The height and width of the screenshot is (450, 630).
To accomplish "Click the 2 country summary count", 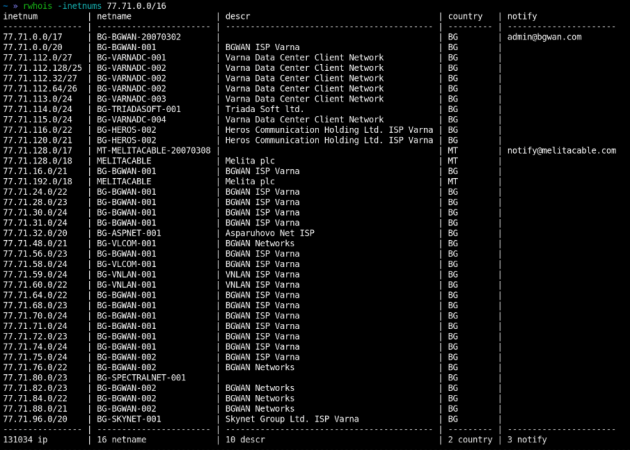I will [471, 439].
